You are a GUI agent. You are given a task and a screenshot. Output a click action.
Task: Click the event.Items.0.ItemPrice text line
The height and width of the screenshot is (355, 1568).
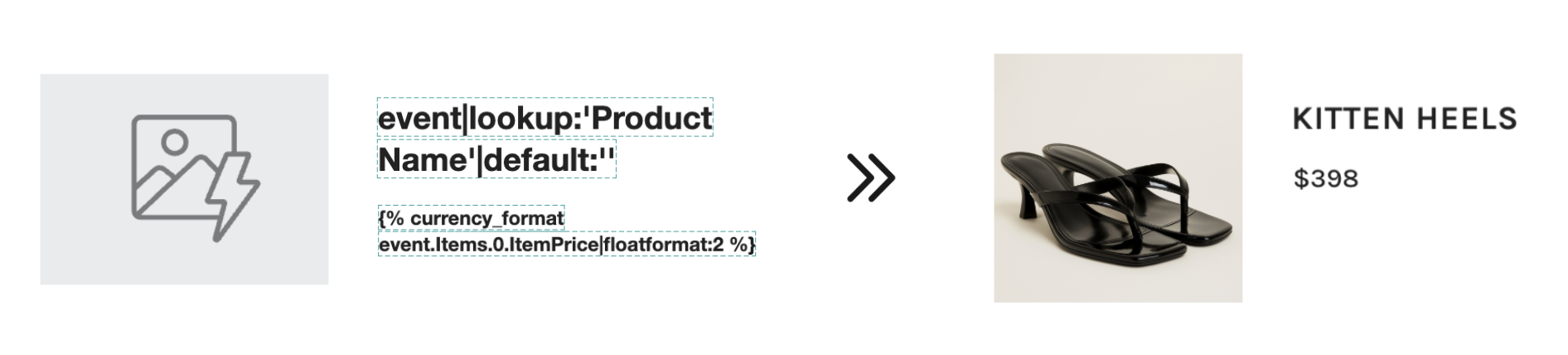(x=566, y=245)
